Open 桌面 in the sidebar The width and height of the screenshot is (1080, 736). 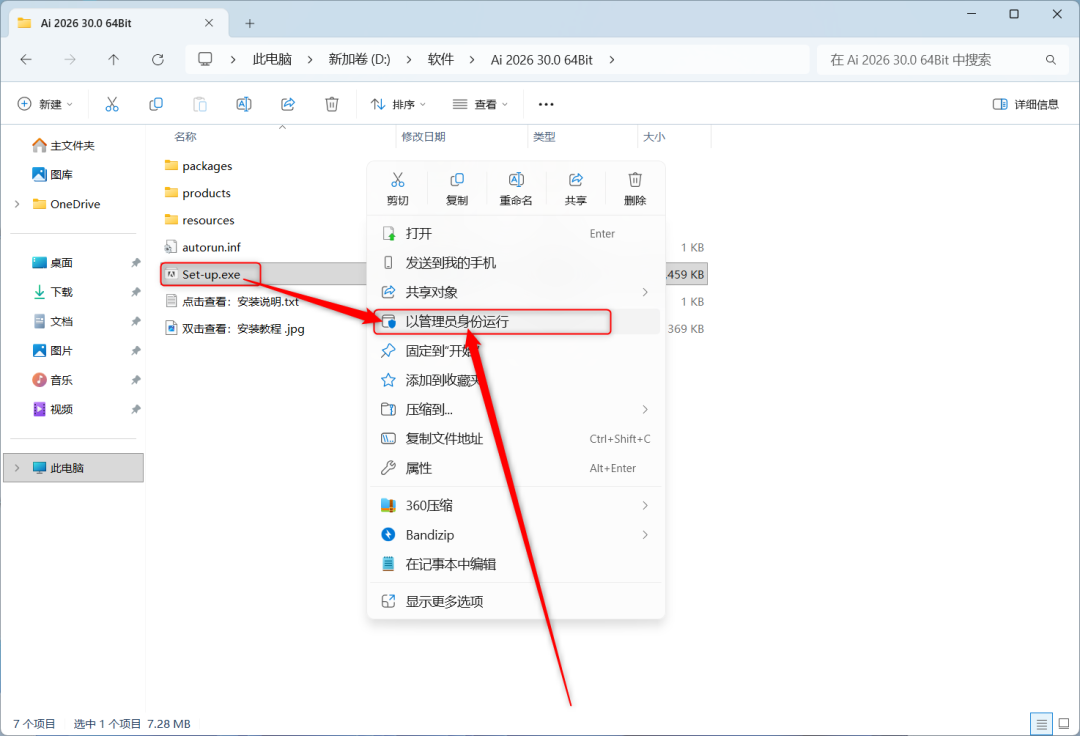pyautogui.click(x=62, y=263)
